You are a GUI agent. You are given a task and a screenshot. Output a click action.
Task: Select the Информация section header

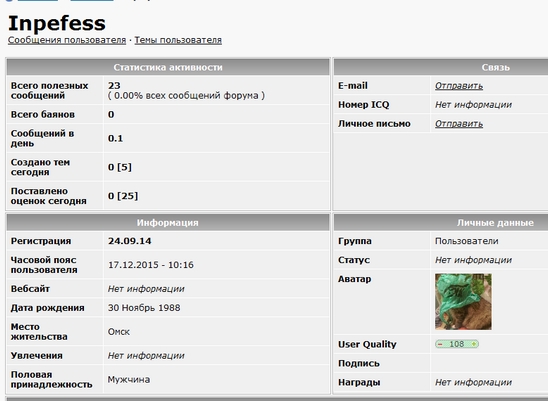168,223
